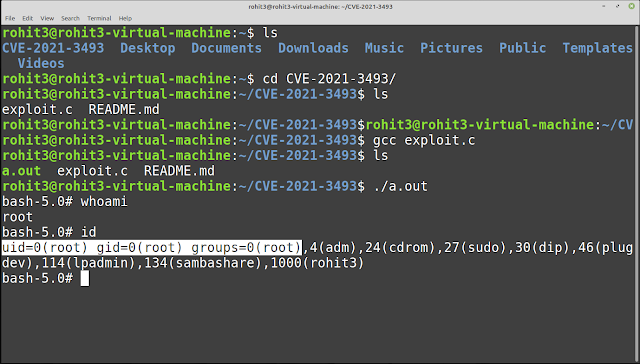Maximize the terminal window

(618, 6)
